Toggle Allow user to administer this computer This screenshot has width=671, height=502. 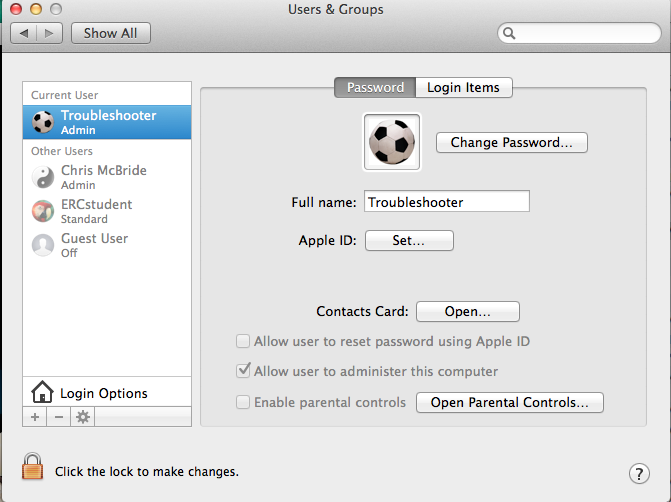[242, 371]
